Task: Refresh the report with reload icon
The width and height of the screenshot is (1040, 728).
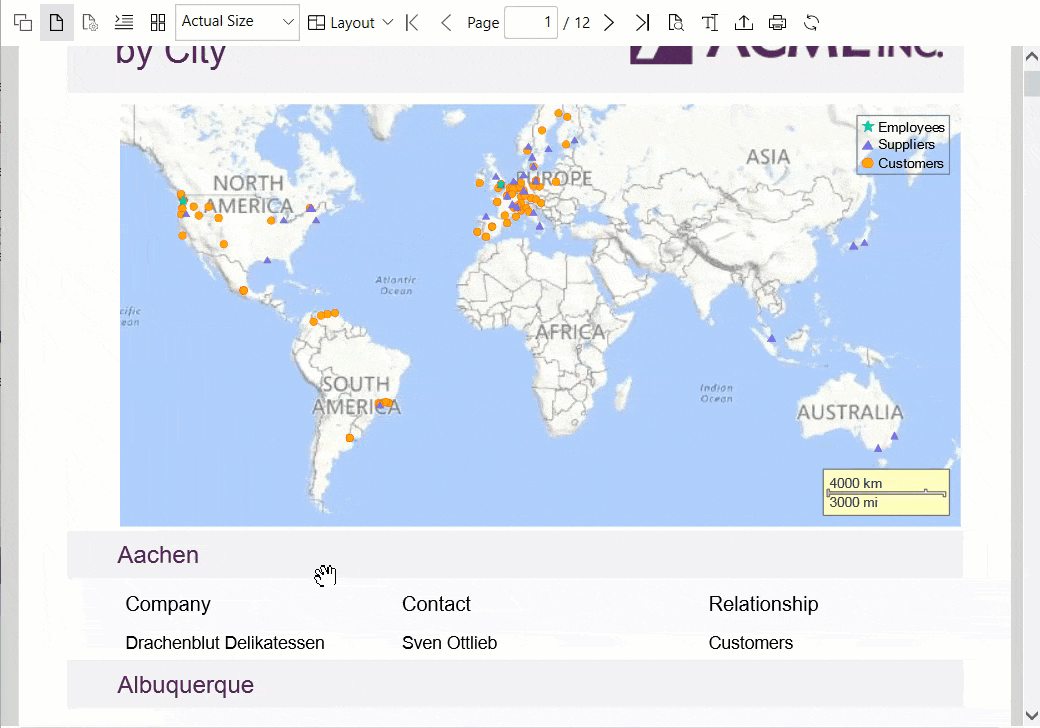Action: [812, 22]
